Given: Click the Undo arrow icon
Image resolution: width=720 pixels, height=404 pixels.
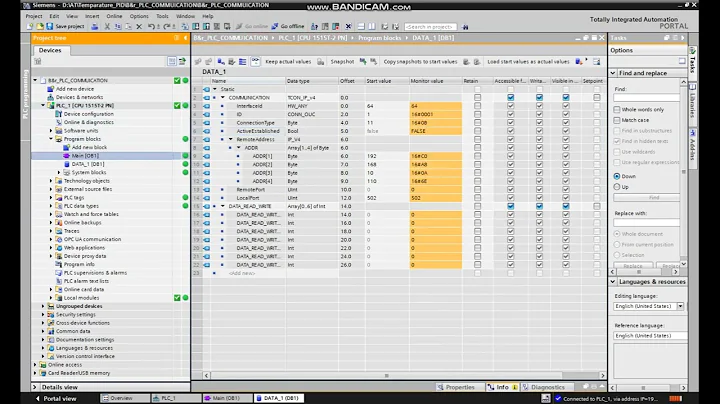Looking at the screenshot, I should (x=151, y=26).
